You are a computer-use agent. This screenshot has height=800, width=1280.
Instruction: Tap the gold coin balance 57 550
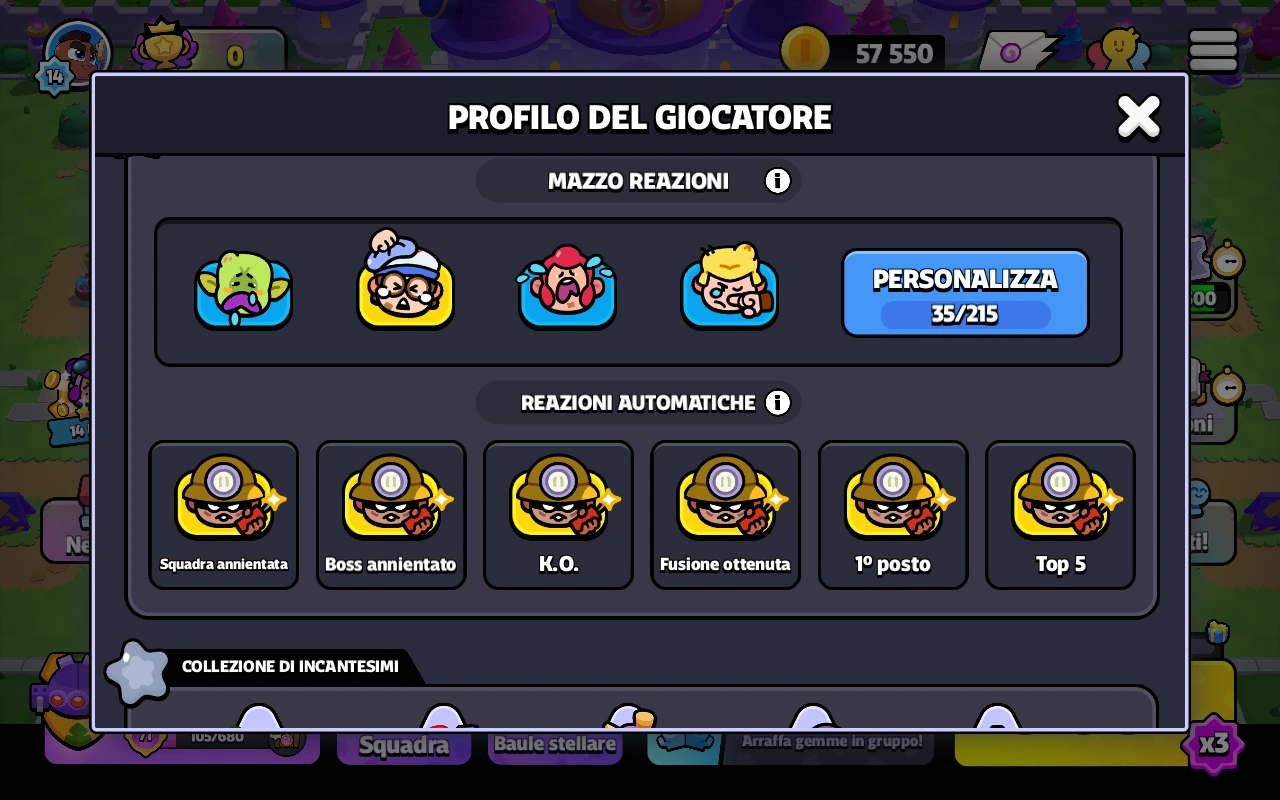(862, 52)
